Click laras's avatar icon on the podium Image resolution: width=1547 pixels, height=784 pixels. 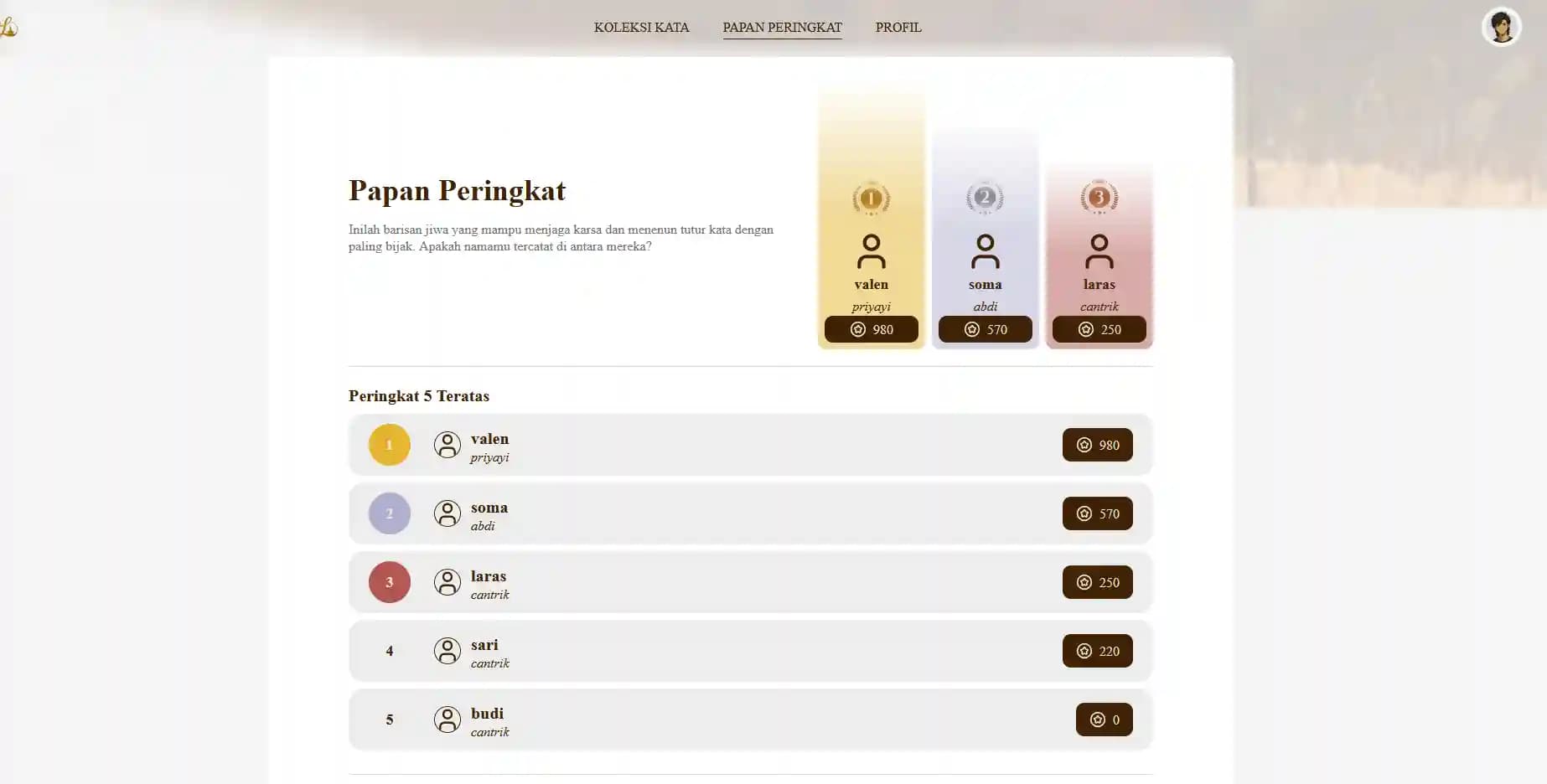tap(1099, 251)
